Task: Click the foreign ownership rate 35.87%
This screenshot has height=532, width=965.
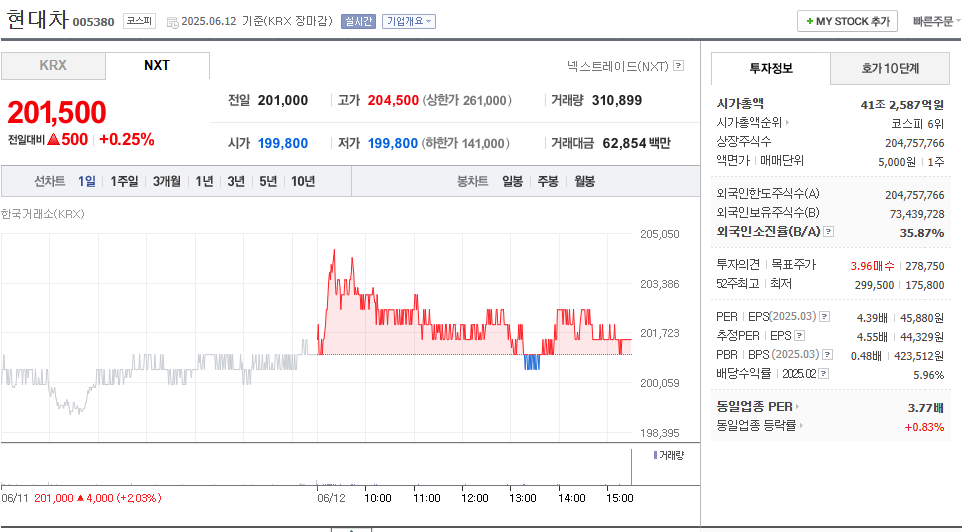Action: coord(921,233)
